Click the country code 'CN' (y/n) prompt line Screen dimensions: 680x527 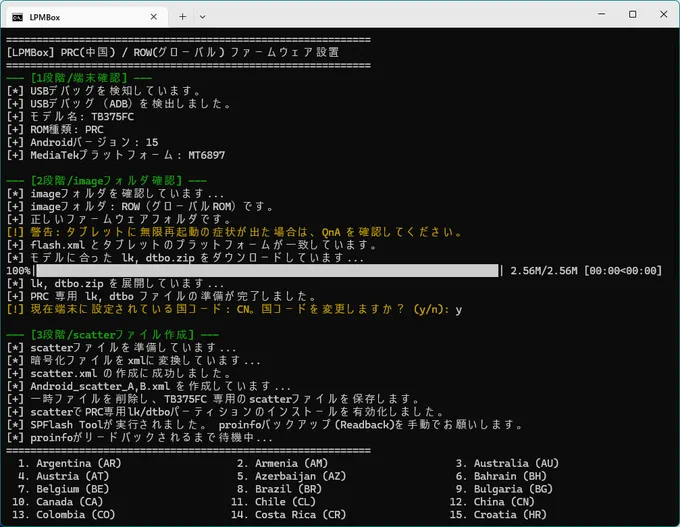tap(234, 309)
